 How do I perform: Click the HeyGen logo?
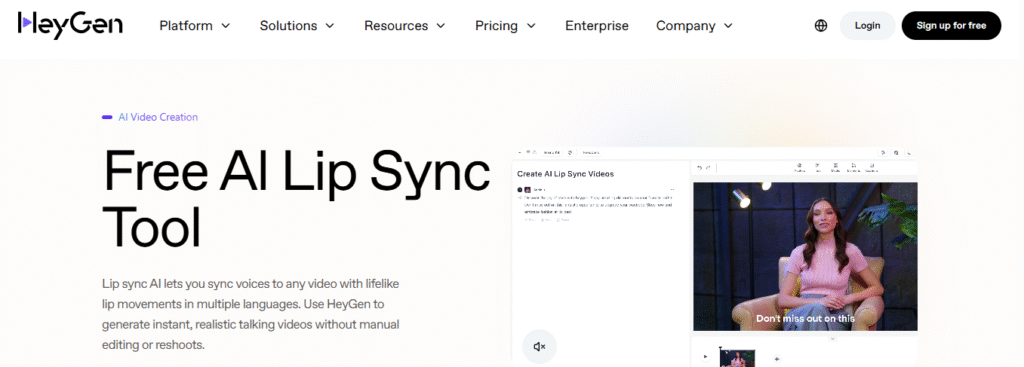(x=70, y=25)
